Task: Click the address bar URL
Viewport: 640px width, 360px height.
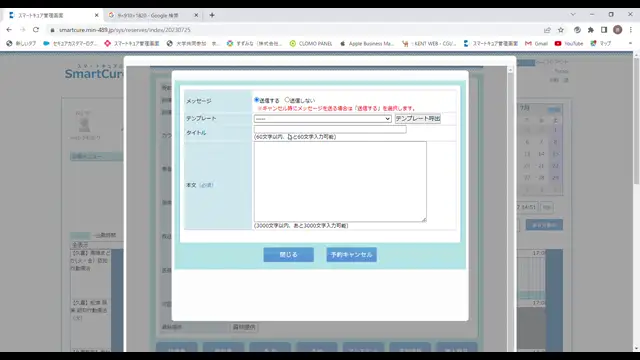Action: pos(125,30)
